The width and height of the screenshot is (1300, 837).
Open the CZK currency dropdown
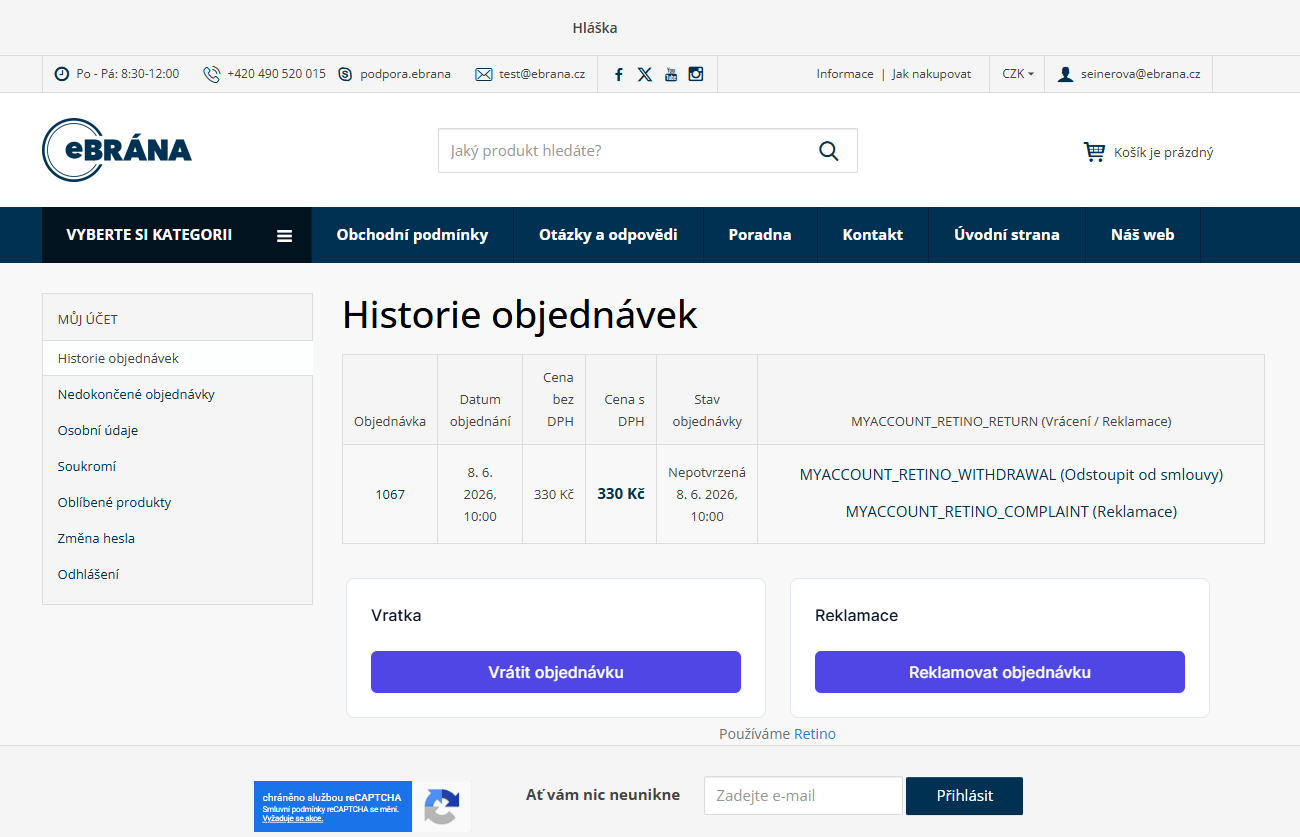point(1018,74)
